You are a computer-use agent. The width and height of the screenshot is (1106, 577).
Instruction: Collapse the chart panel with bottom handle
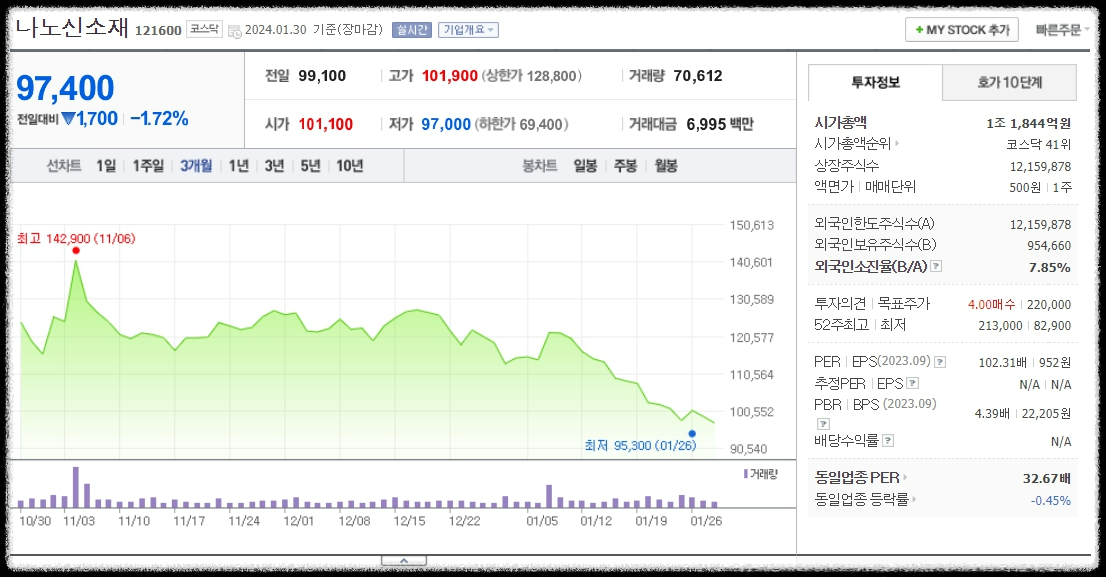tap(403, 561)
